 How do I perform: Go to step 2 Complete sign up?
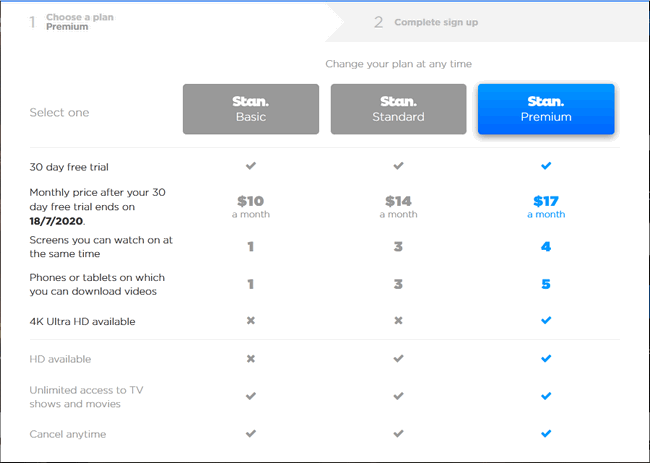(436, 22)
